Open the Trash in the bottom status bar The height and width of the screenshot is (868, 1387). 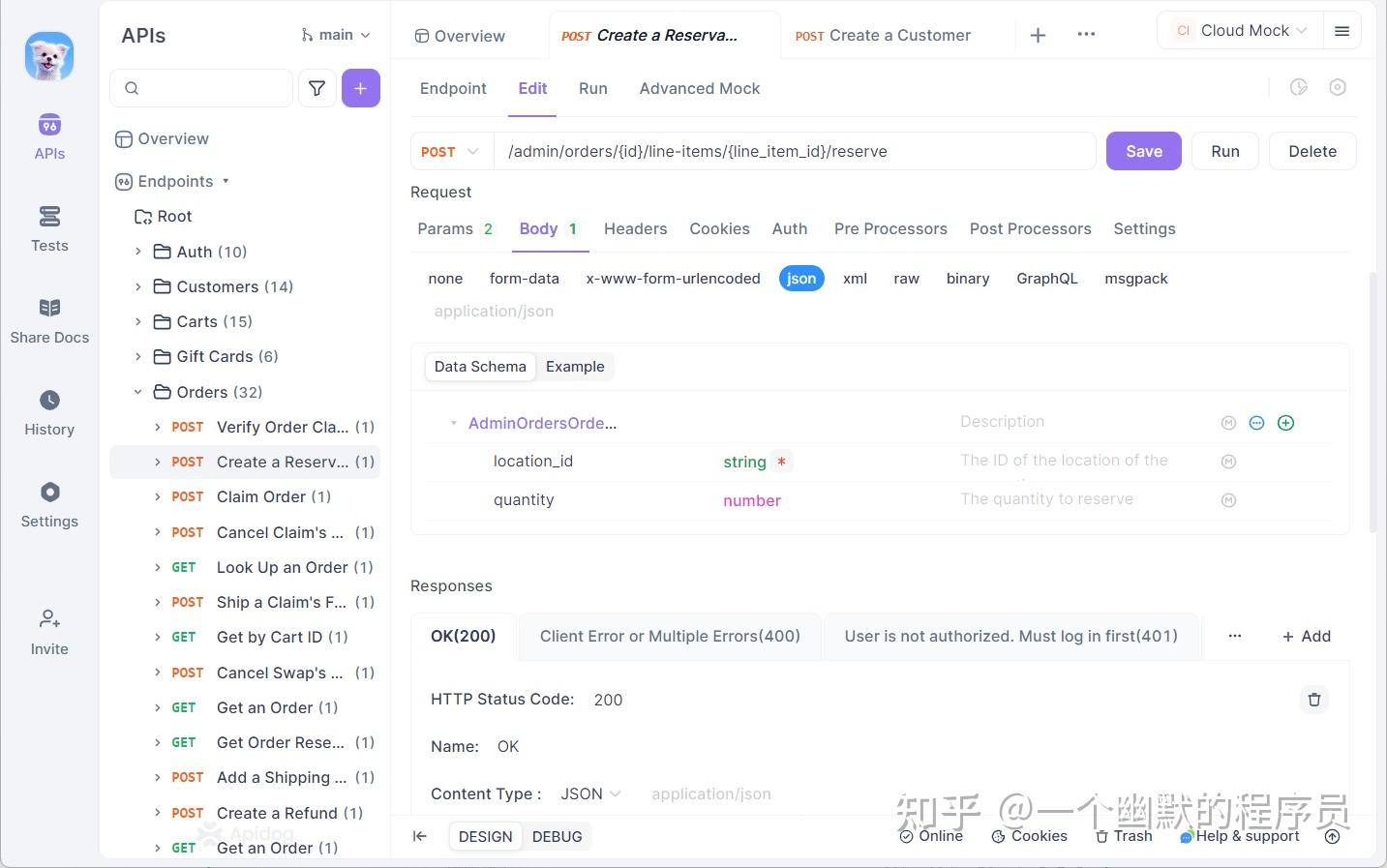tap(1123, 836)
